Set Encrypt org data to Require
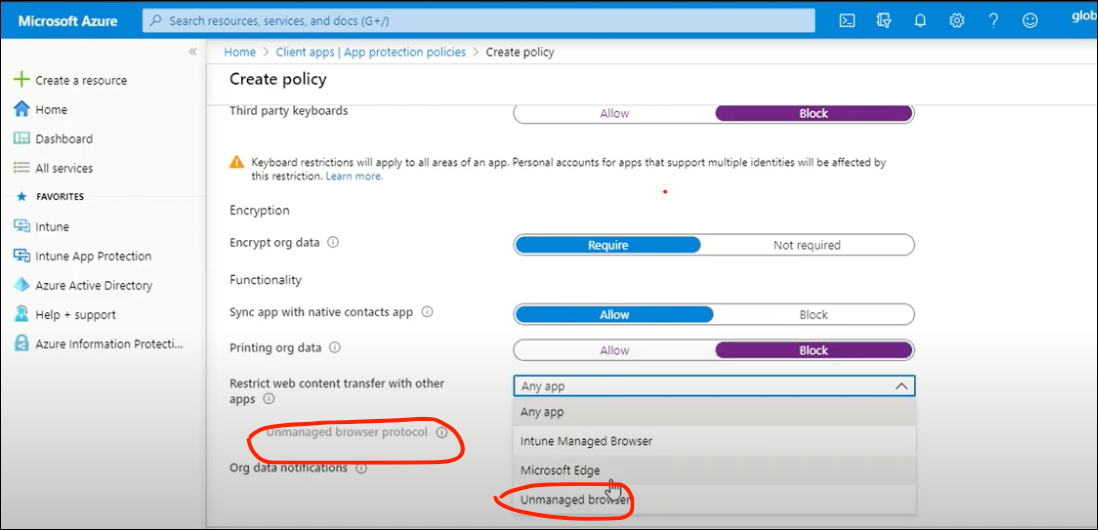1098x530 pixels. (608, 245)
